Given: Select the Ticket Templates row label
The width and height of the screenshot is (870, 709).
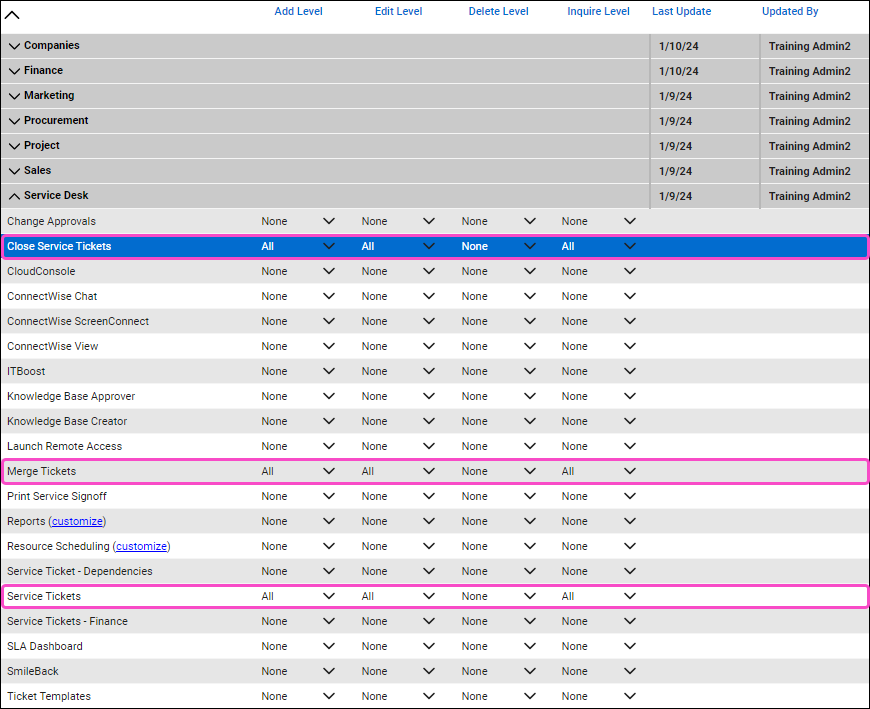Looking at the screenshot, I should [49, 696].
